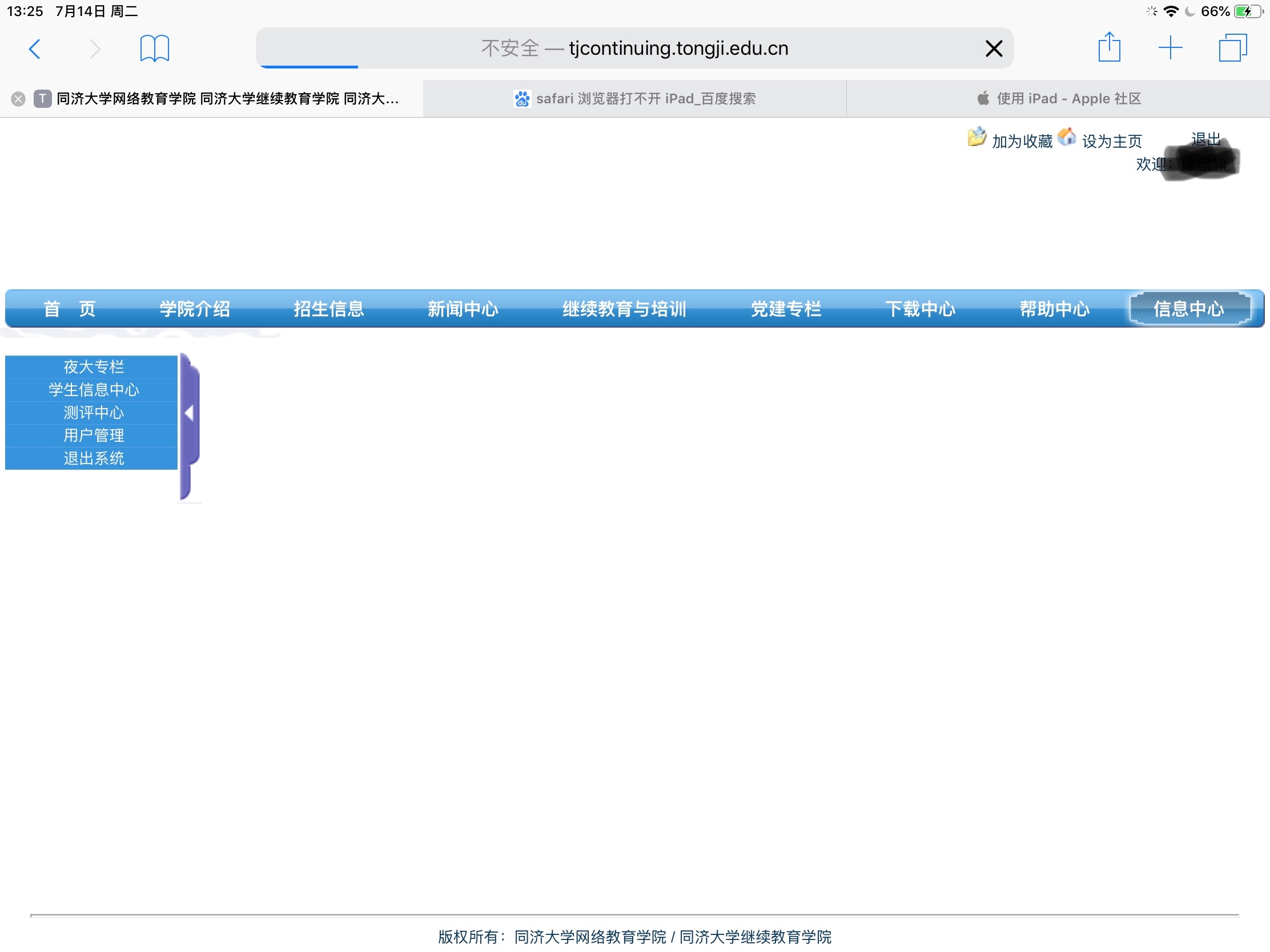Image resolution: width=1270 pixels, height=952 pixels.
Task: Close the 同济大学网络教育学院 tab
Action: pos(18,99)
